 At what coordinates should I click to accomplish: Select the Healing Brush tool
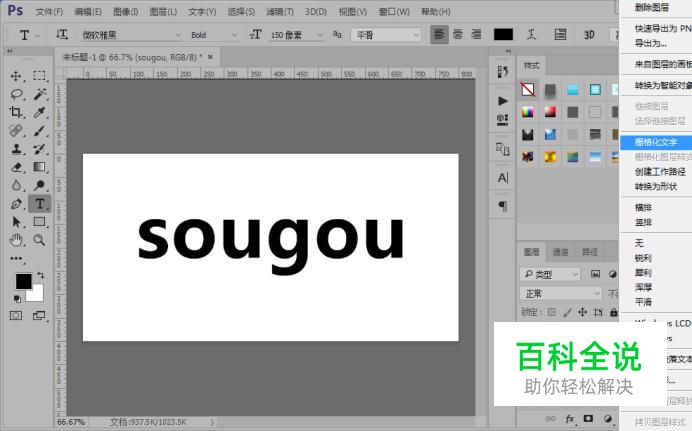(x=16, y=131)
